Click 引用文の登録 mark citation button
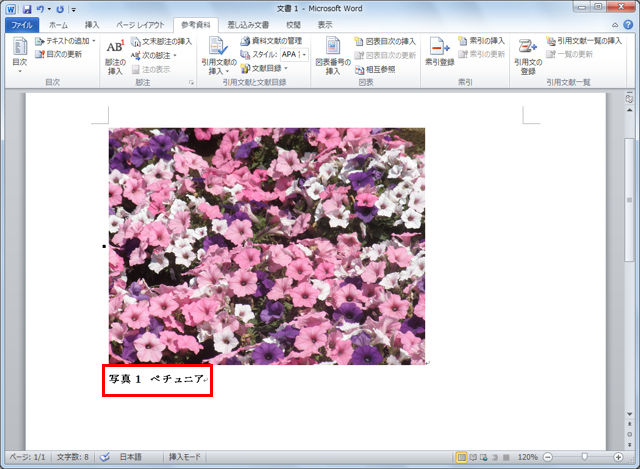The image size is (640, 469). pos(528,56)
